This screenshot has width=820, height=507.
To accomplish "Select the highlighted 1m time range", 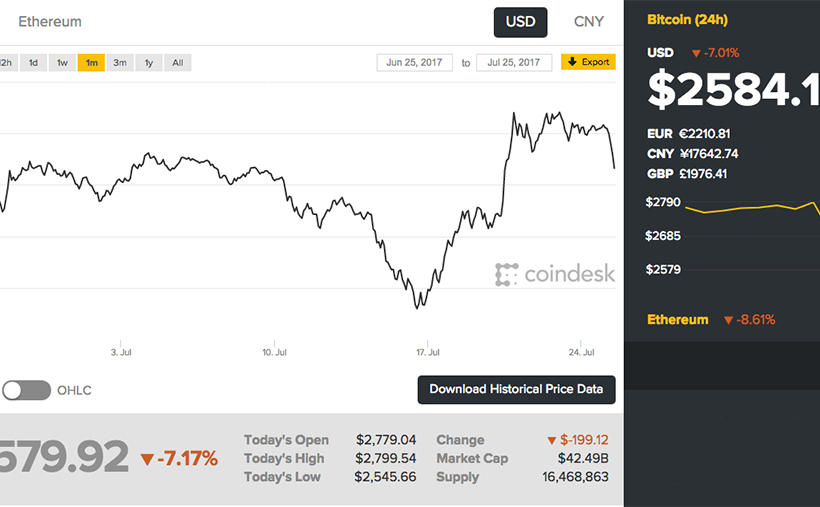I will pyautogui.click(x=91, y=62).
